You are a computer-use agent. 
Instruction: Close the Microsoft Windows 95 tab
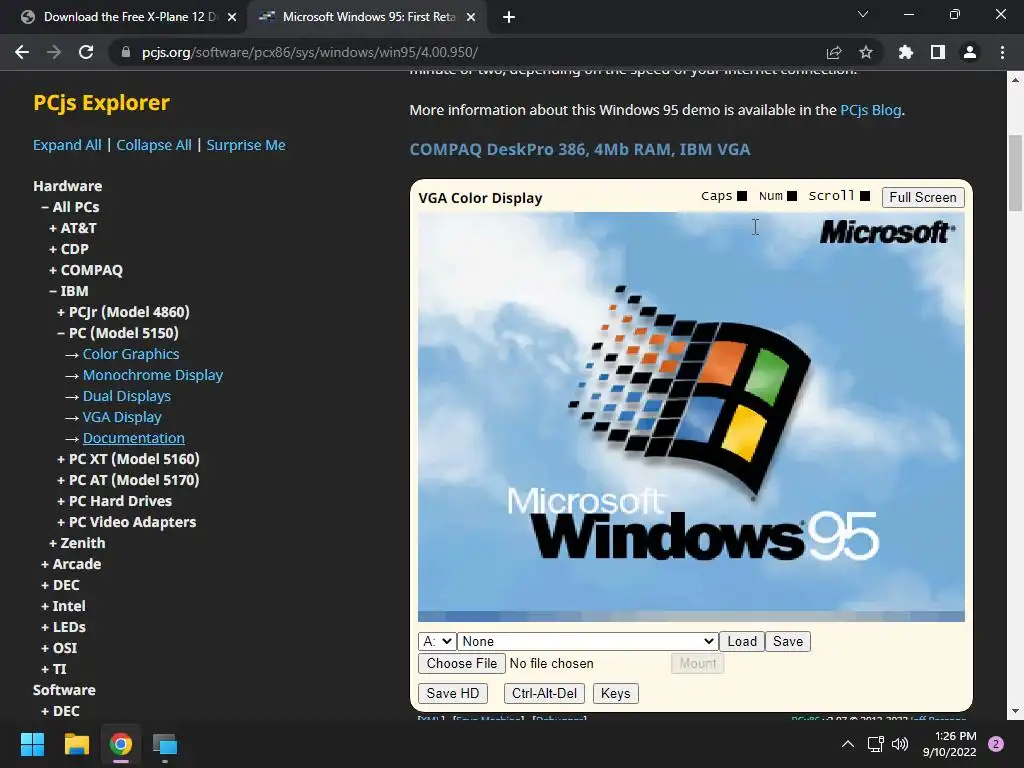click(x=471, y=17)
